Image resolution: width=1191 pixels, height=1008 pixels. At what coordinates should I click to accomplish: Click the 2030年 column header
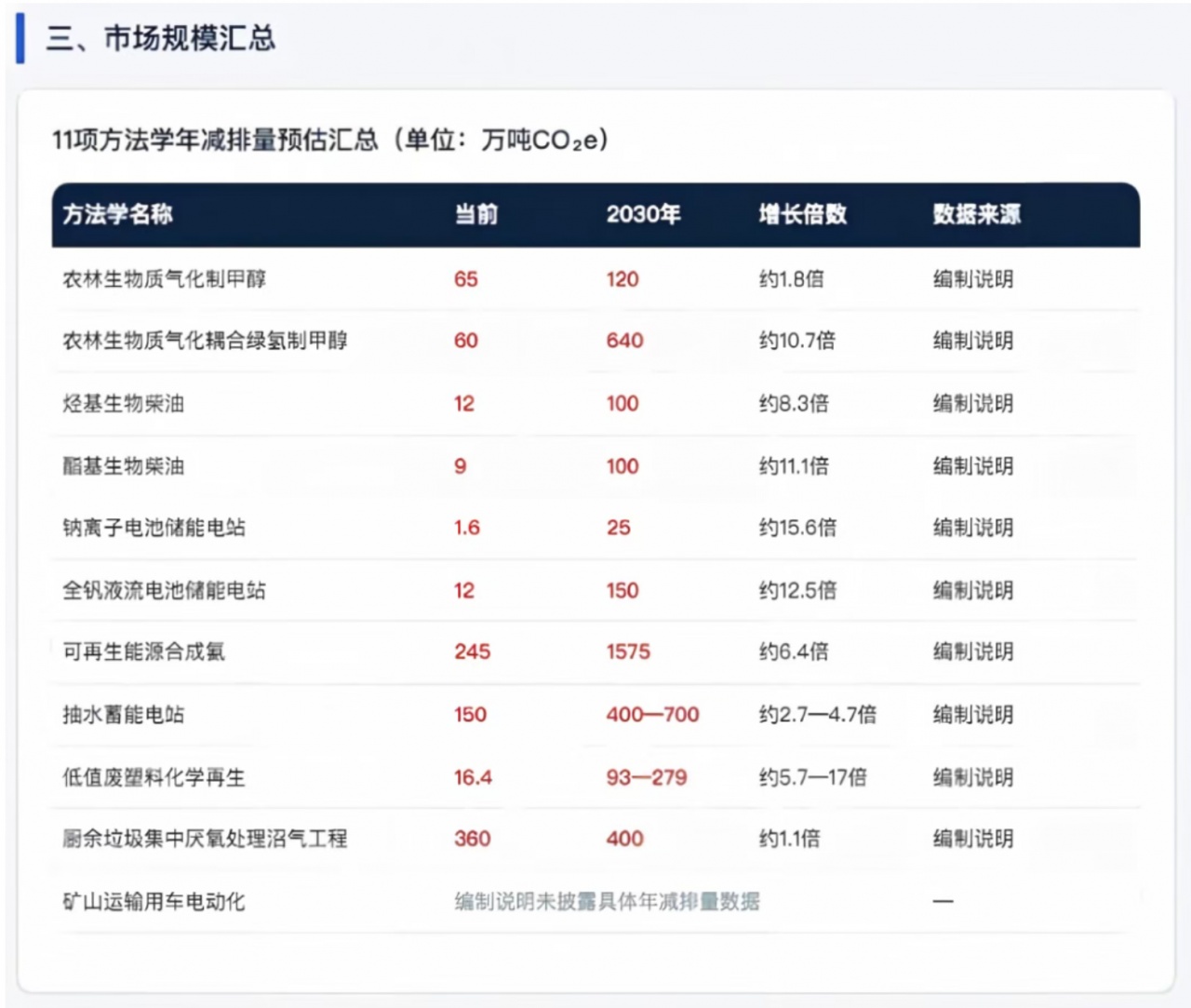click(644, 215)
